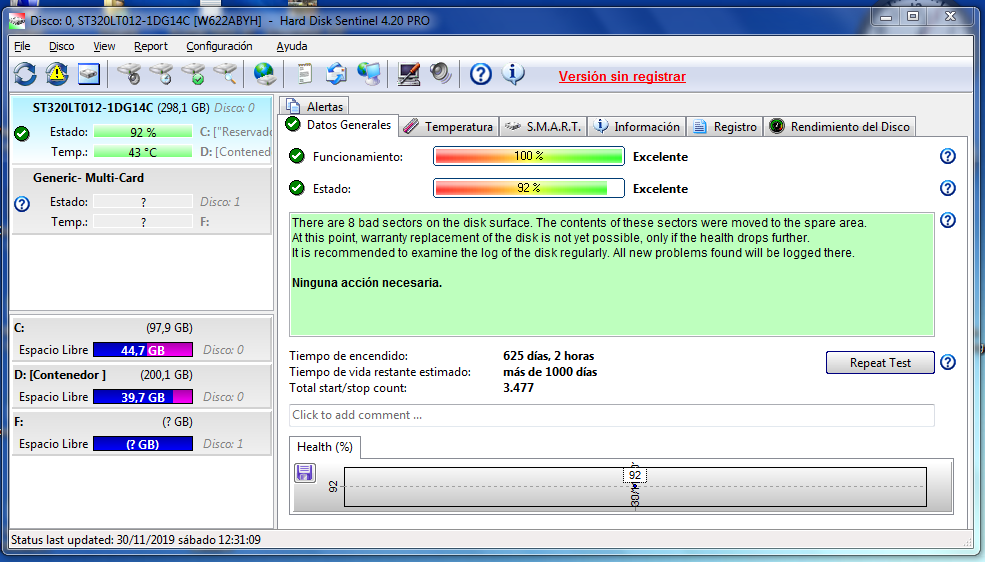Click the 'más de 1000 días' value
This screenshot has height=562, width=985.
click(x=550, y=372)
